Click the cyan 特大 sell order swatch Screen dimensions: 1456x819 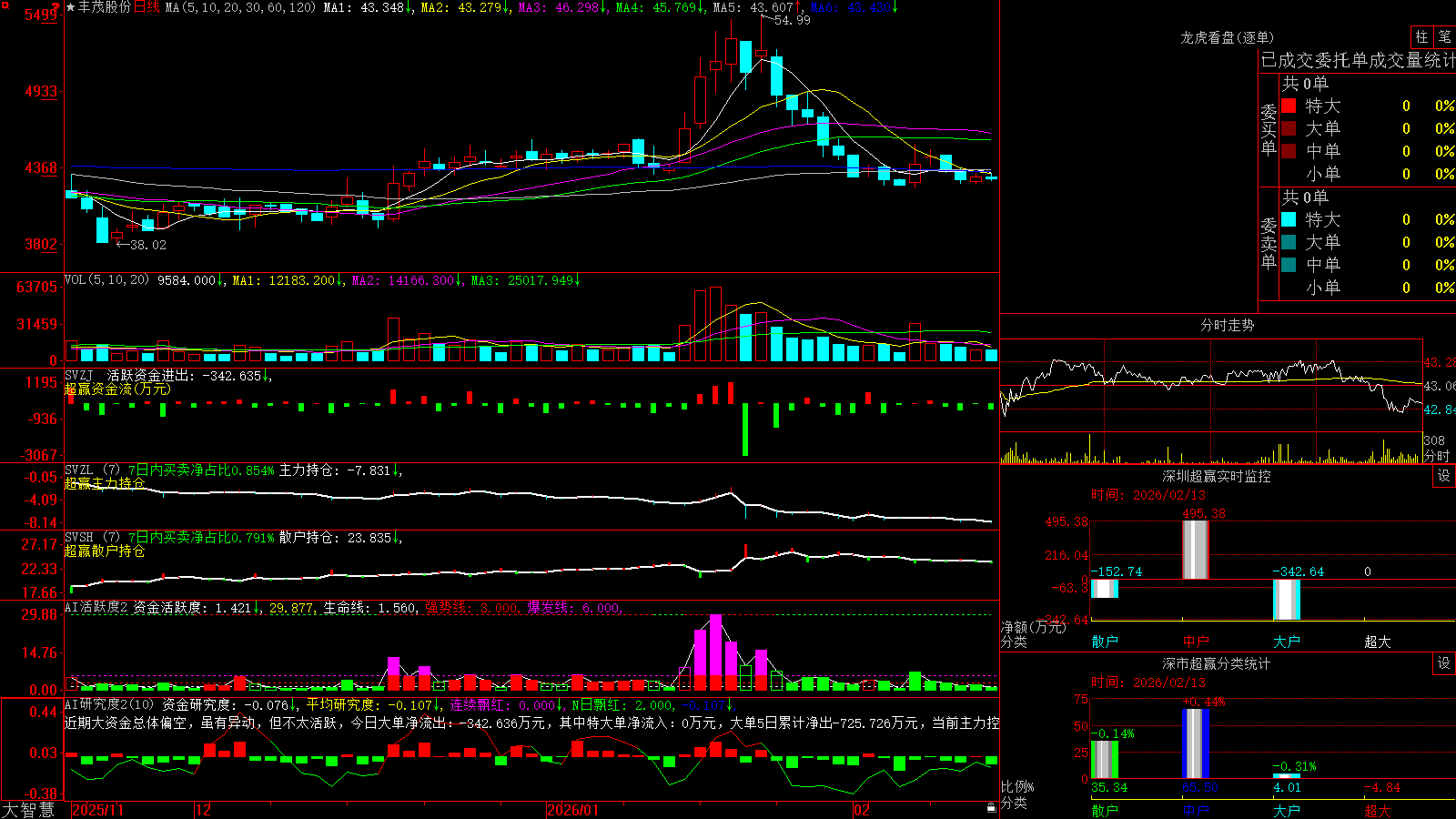pyautogui.click(x=1289, y=219)
